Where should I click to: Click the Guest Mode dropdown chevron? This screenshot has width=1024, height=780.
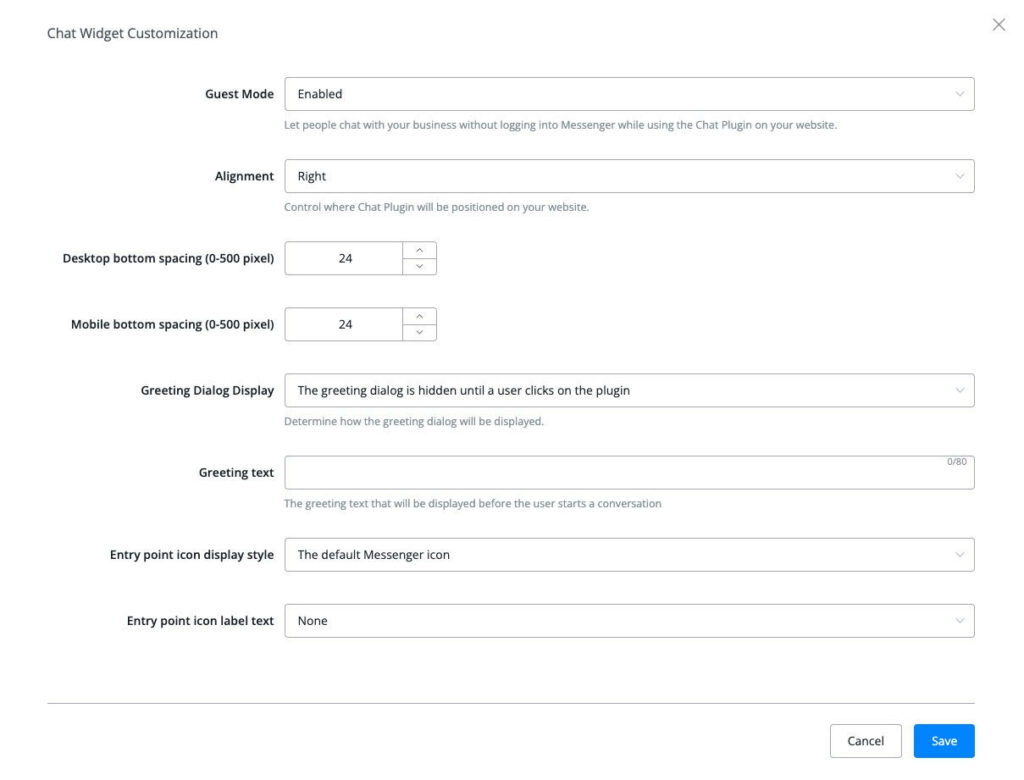(960, 94)
